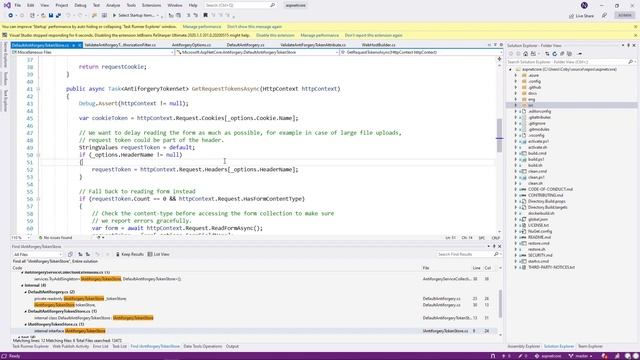The height and width of the screenshot is (360, 640).
Task: Click Keep Results in Find panel
Action: tap(130, 254)
